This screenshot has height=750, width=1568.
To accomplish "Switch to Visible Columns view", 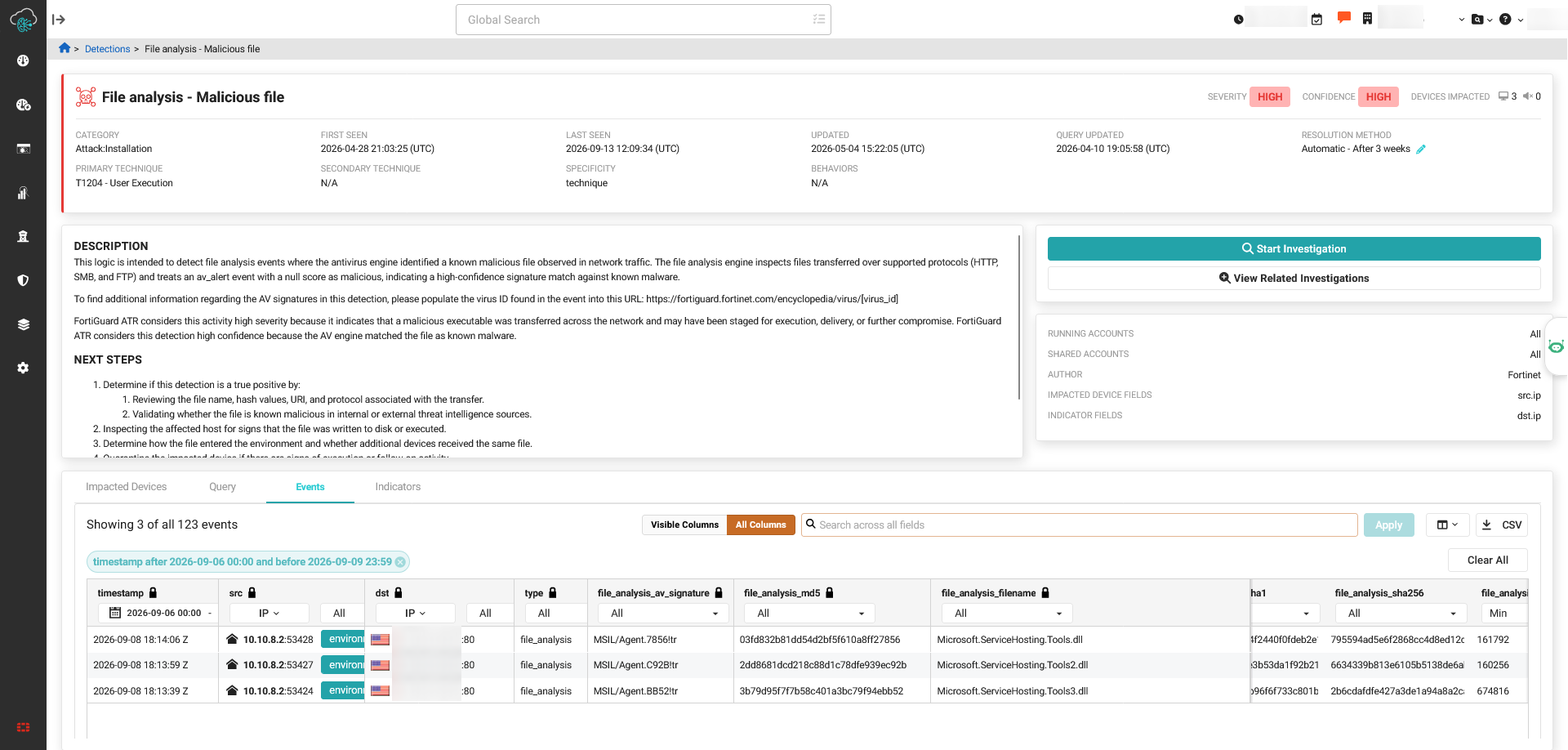I will 684,525.
